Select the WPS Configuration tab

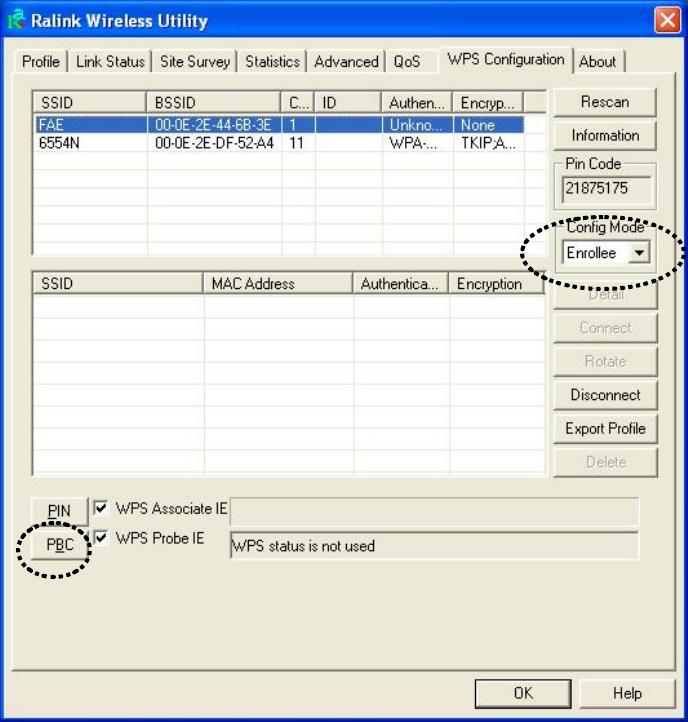(506, 59)
